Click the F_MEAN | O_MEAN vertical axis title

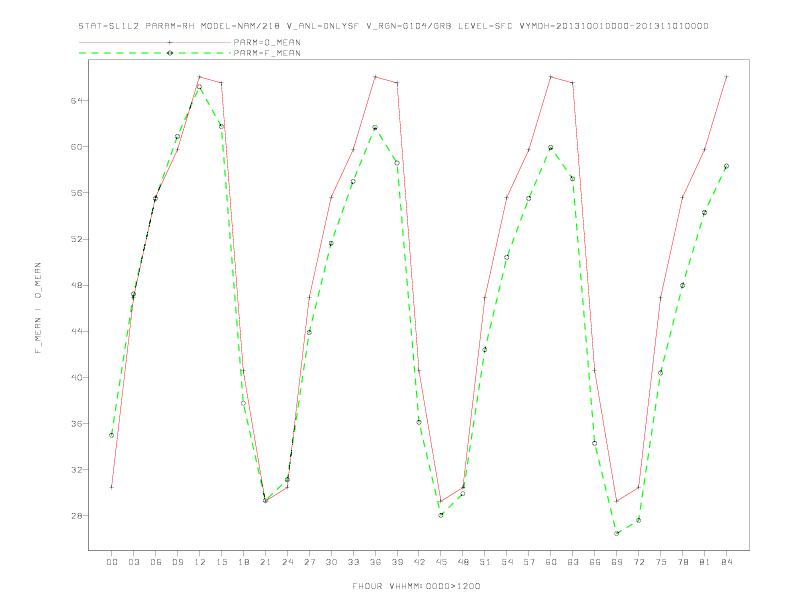click(x=38, y=308)
